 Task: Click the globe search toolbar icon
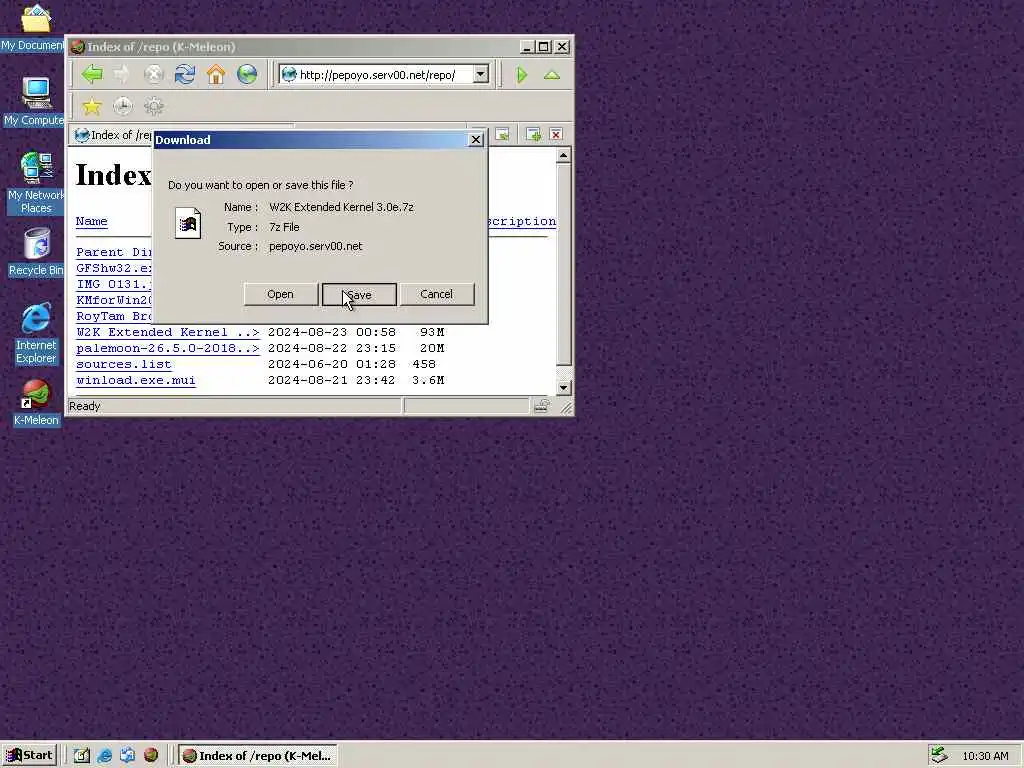click(x=247, y=74)
